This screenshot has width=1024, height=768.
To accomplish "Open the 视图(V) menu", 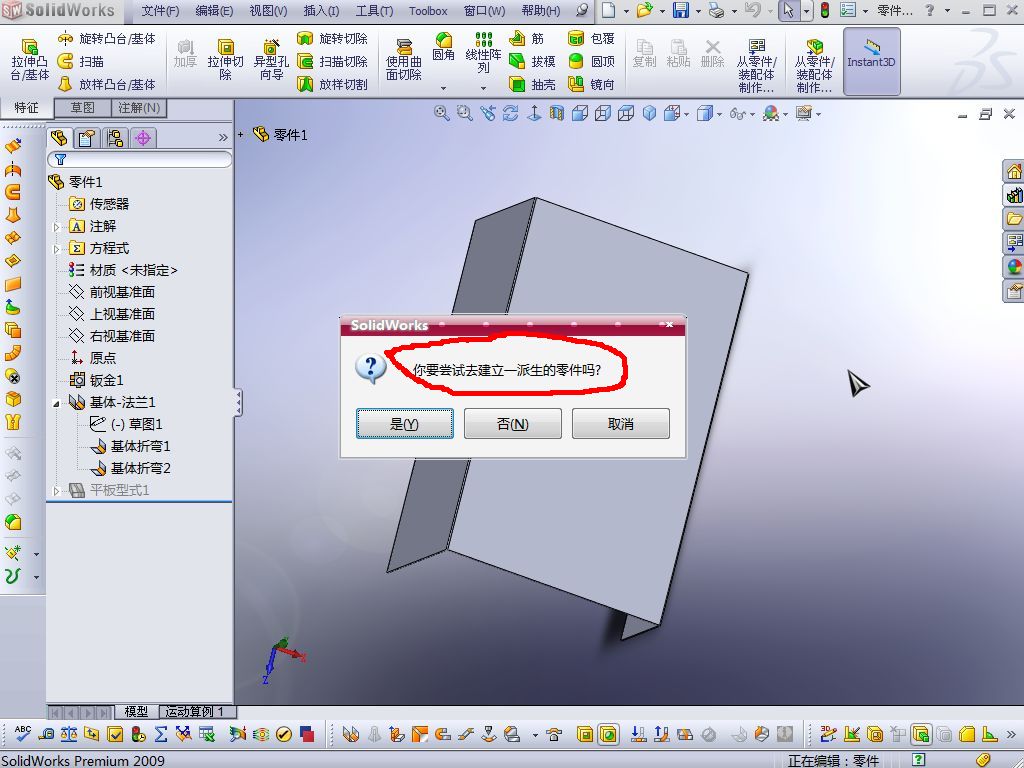I will click(268, 11).
